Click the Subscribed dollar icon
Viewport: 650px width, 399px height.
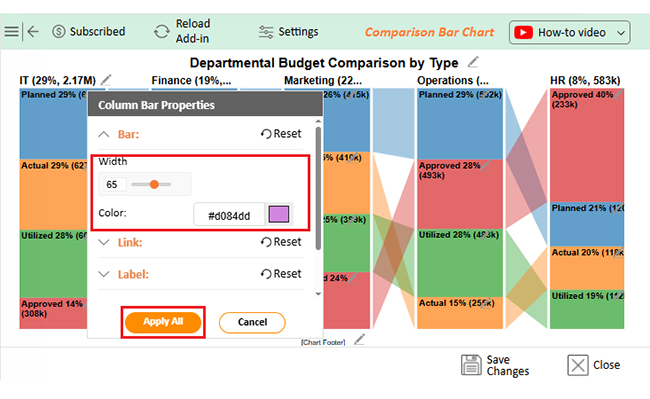[x=58, y=31]
